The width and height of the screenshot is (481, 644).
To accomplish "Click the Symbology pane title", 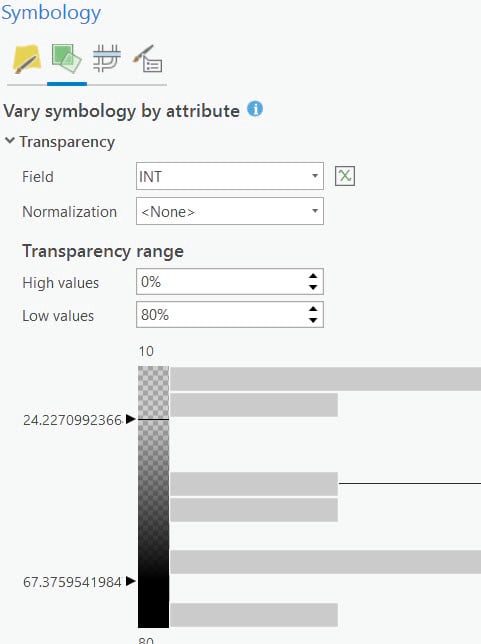I will (x=51, y=13).
